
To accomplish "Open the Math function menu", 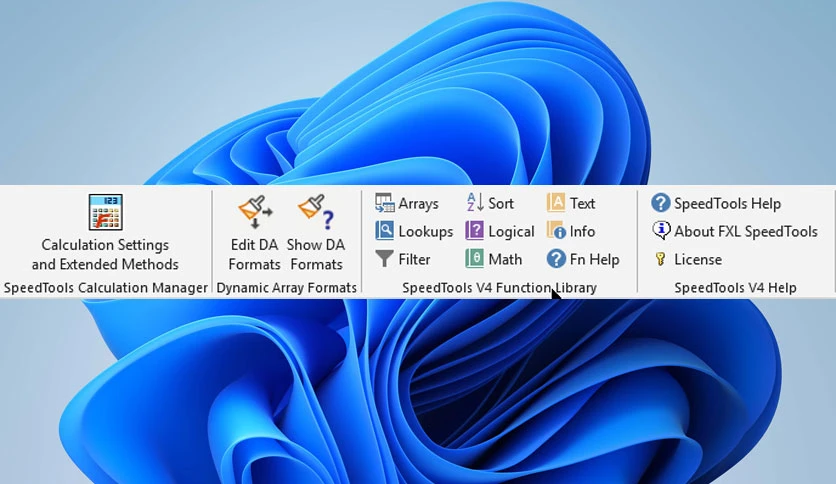I will 494,260.
